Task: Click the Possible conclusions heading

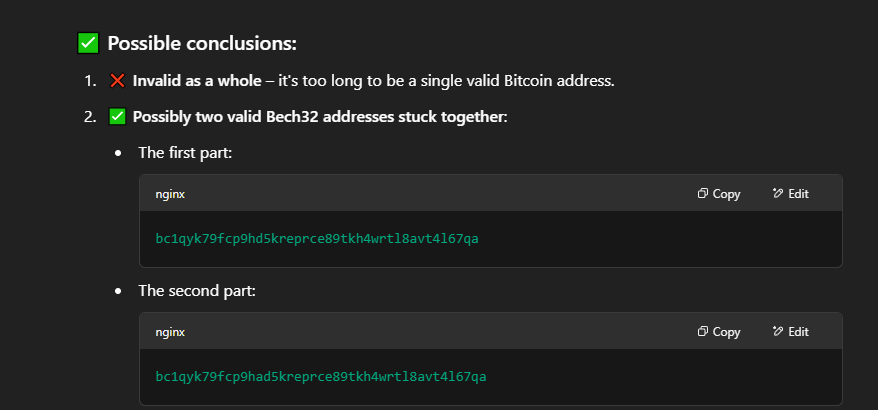Action: point(202,43)
